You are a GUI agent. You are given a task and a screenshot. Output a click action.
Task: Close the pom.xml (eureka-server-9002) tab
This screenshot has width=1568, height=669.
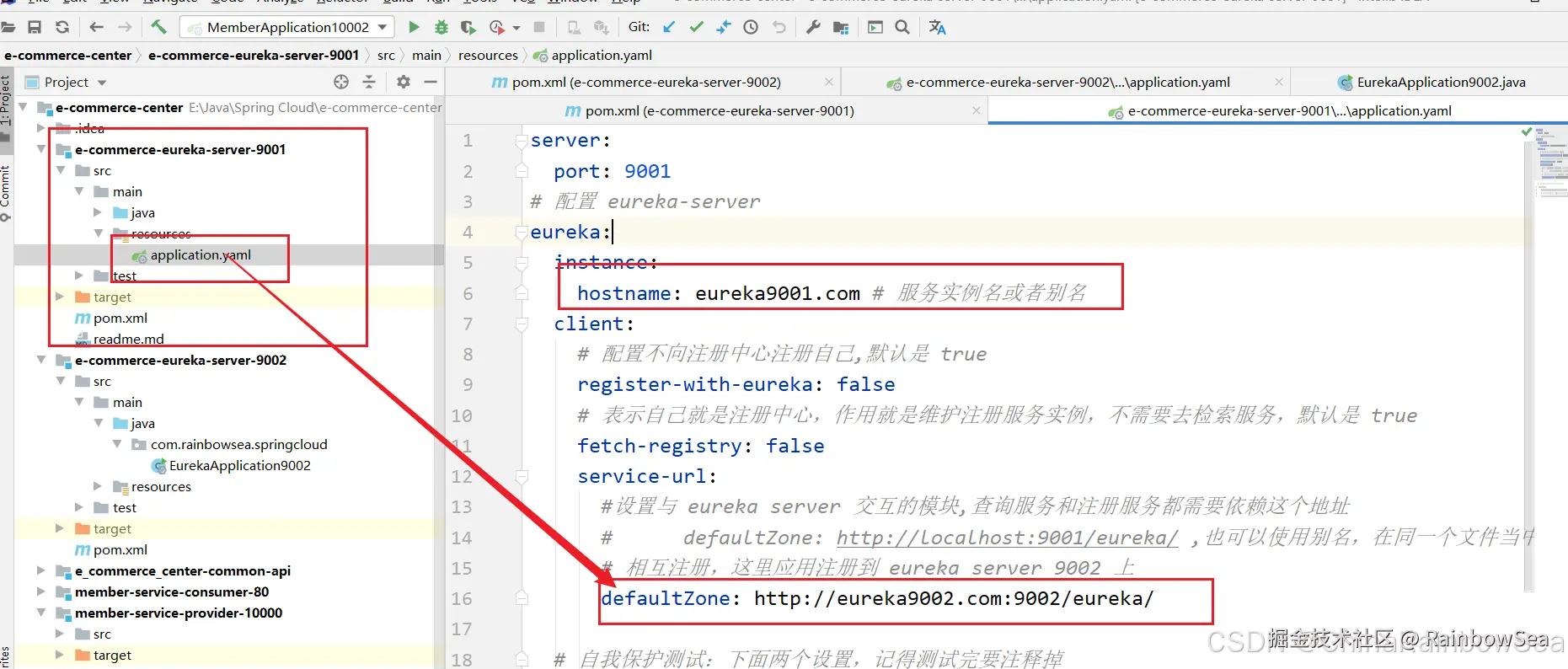pyautogui.click(x=829, y=82)
